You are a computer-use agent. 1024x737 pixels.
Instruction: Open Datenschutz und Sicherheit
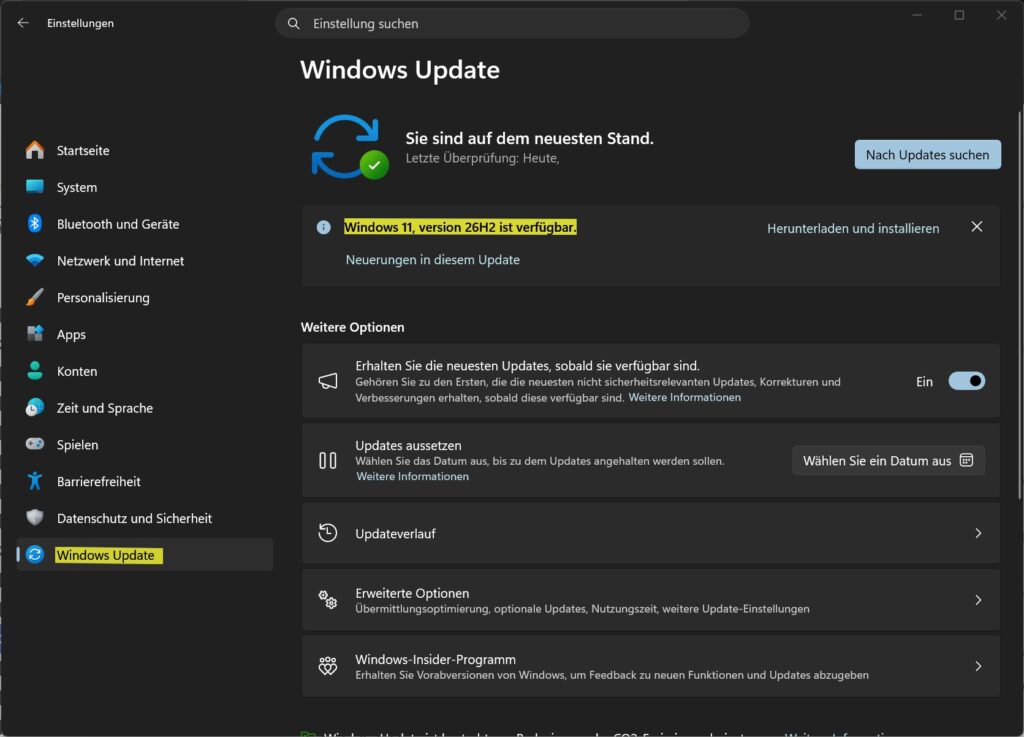point(144,518)
